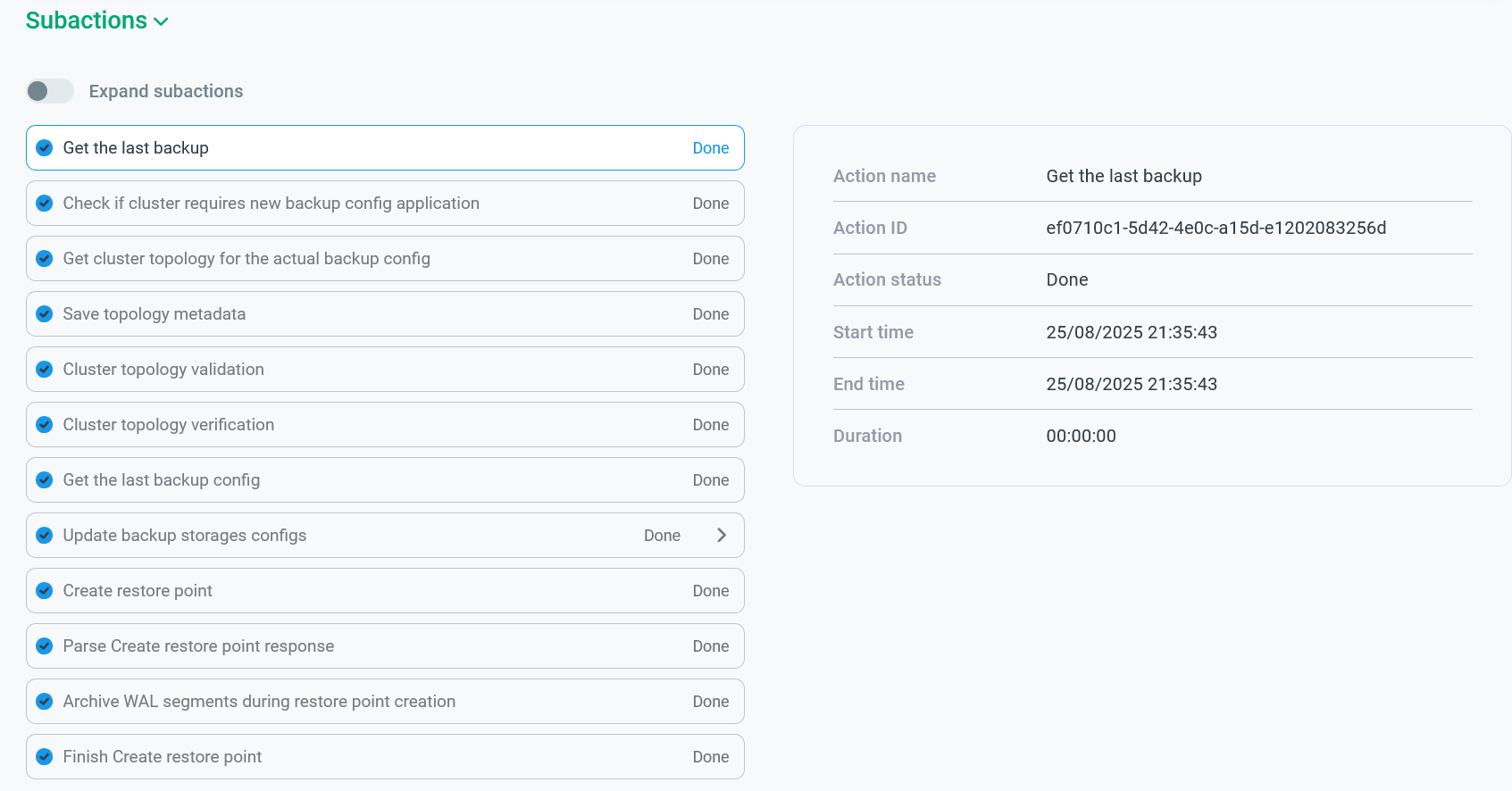Click the check icon for Archive WAL segments row
This screenshot has height=791, width=1512.
pos(44,702)
